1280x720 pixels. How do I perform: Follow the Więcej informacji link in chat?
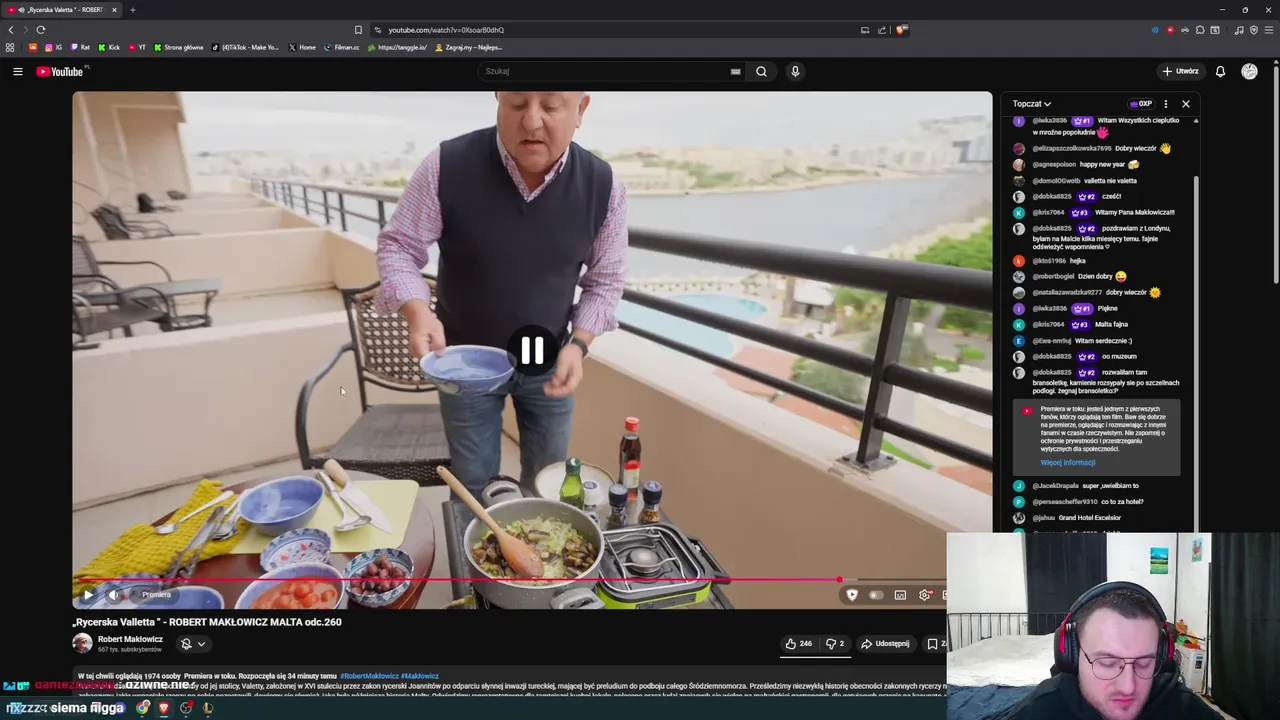pos(1068,463)
